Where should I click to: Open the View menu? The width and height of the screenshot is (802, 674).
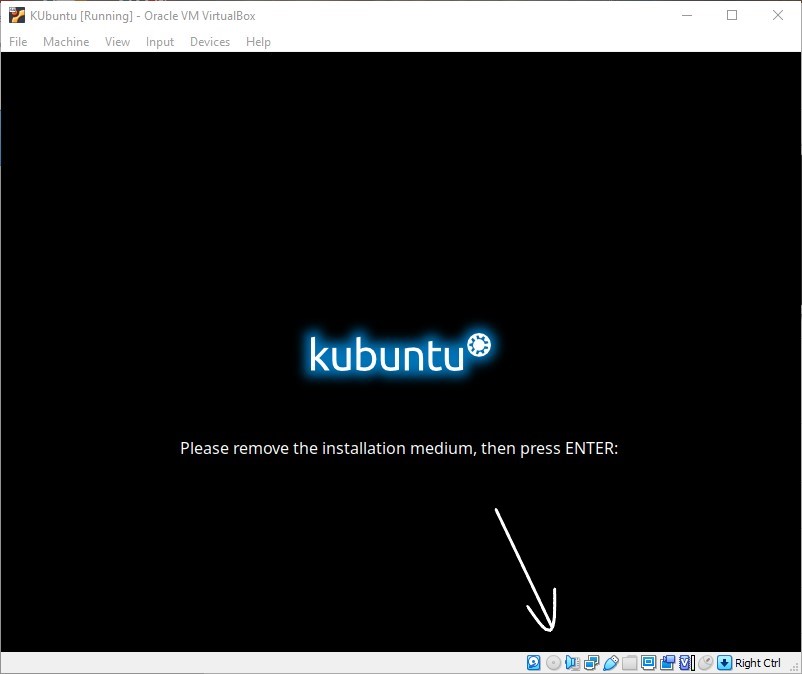click(117, 41)
